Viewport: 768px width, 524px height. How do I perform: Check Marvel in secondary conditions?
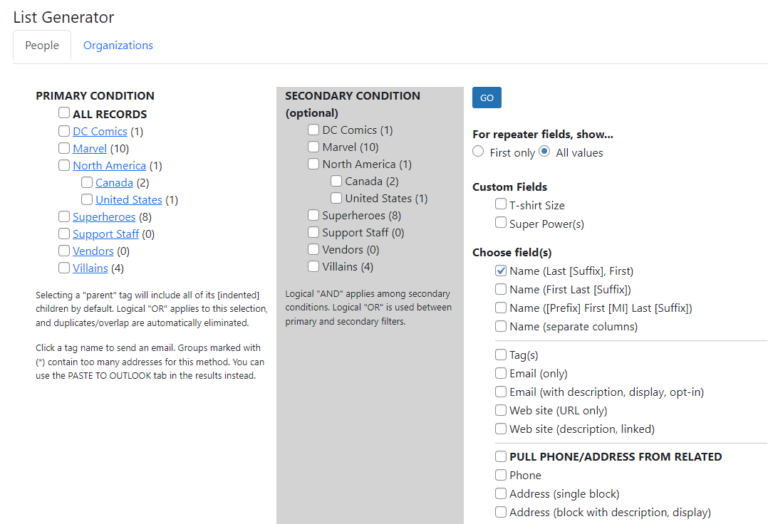[x=314, y=147]
